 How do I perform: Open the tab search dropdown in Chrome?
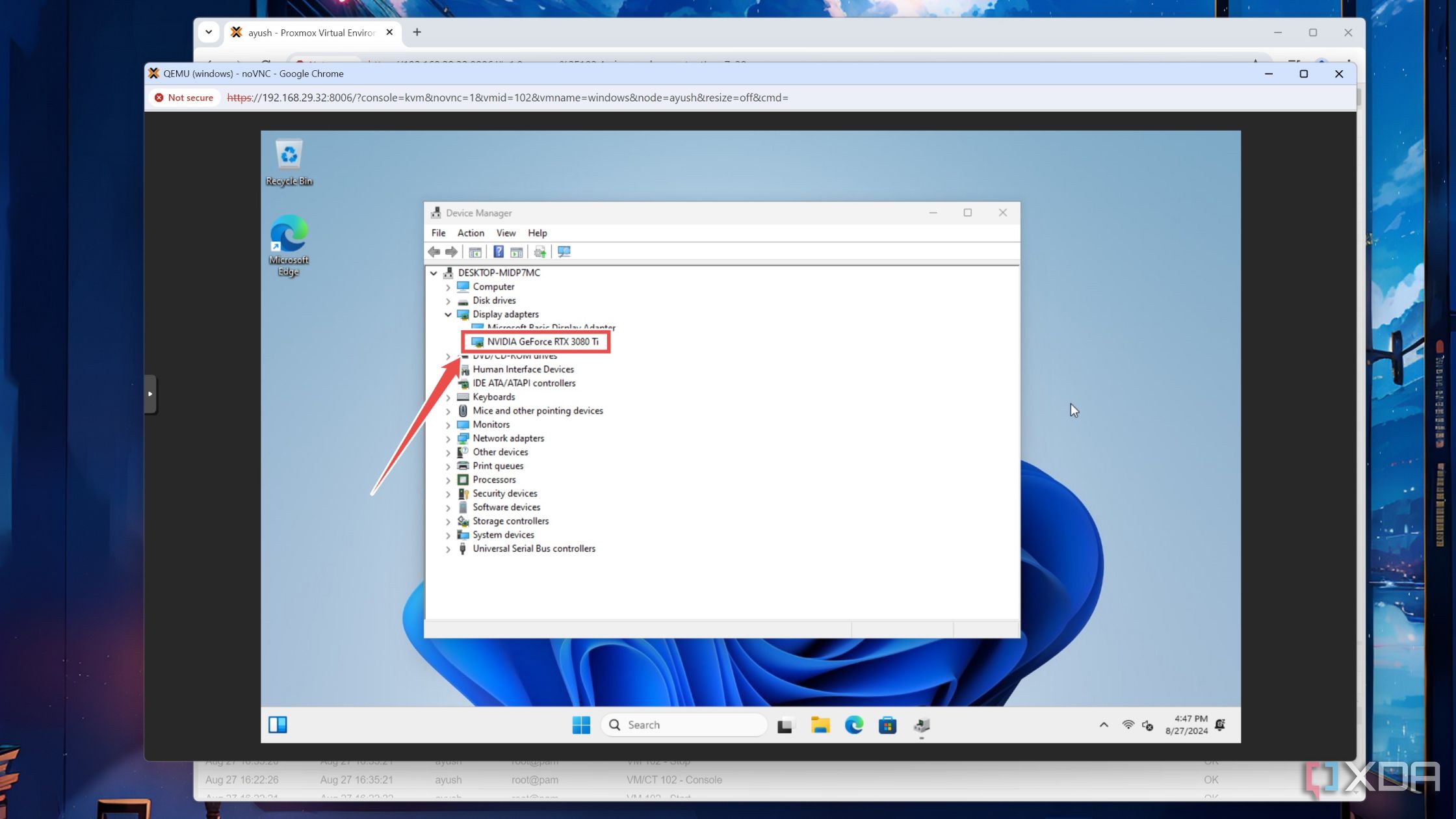click(209, 32)
